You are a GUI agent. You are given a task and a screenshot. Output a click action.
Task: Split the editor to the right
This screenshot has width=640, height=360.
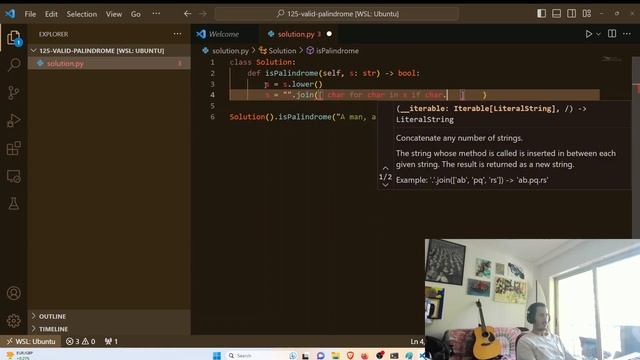(x=612, y=33)
